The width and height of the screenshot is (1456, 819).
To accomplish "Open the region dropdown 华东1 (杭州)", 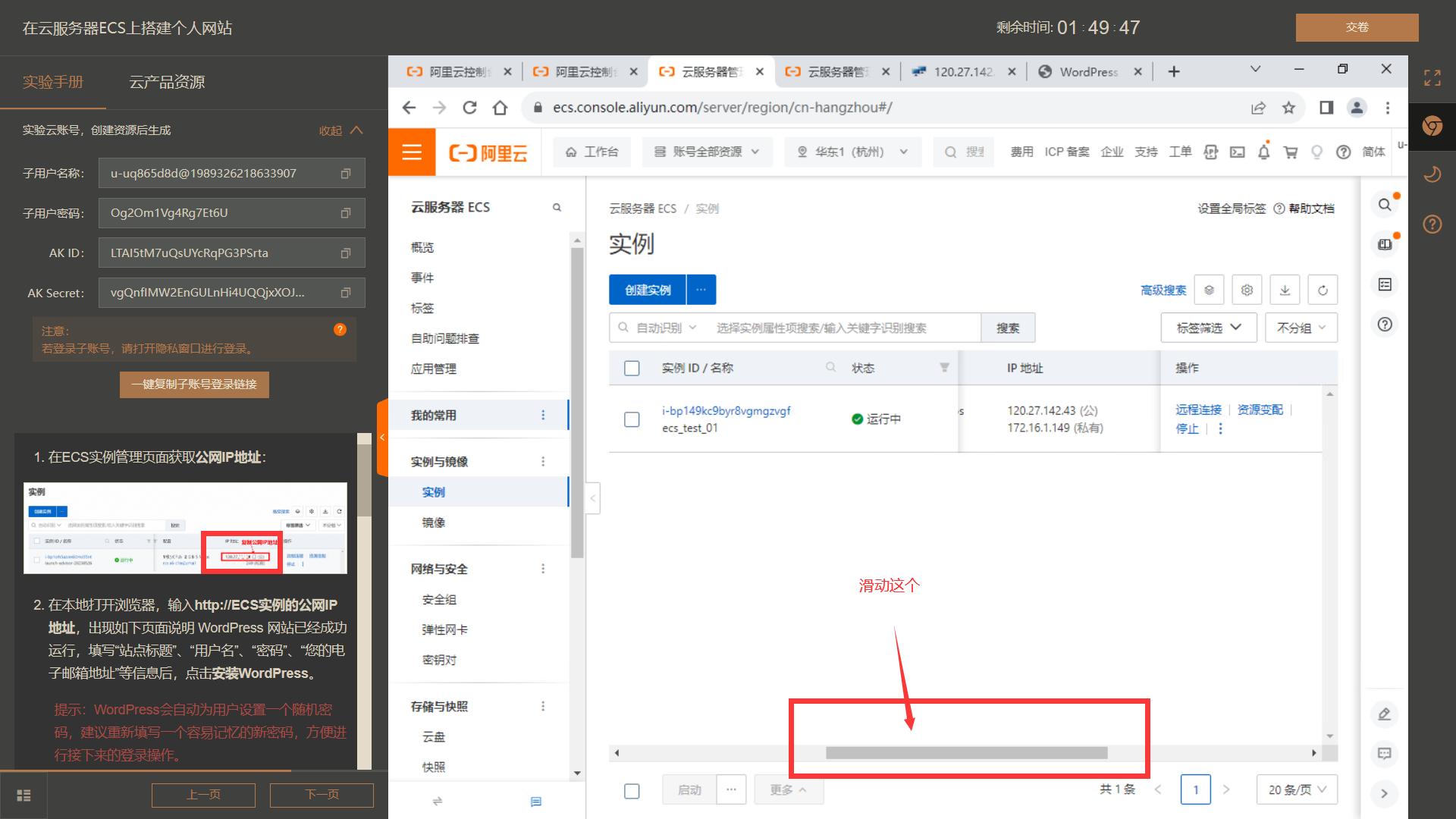I will click(852, 152).
